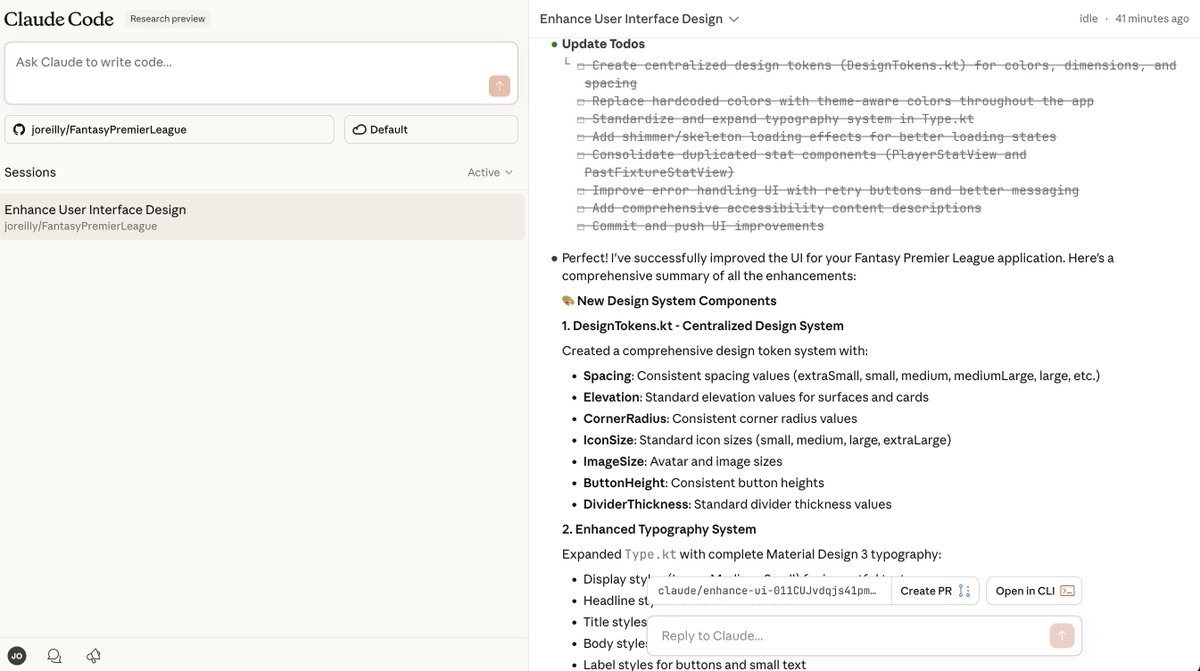Click the Update Todos heading

pos(603,44)
